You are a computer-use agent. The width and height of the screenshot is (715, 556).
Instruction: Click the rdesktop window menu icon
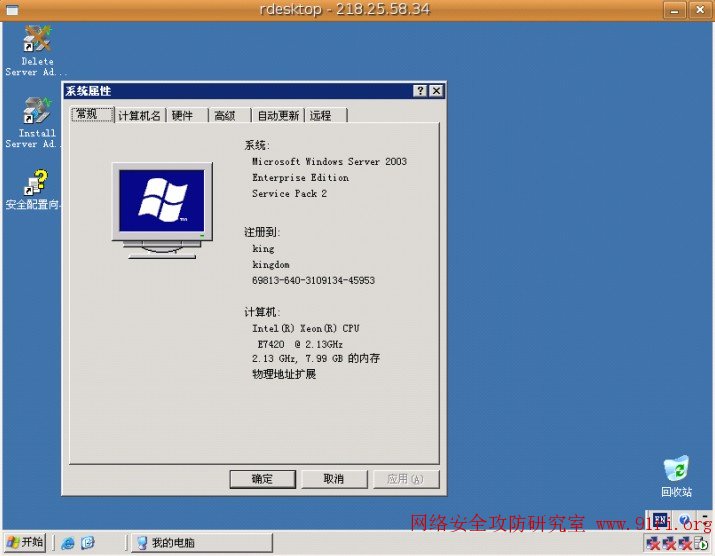[x=12, y=10]
